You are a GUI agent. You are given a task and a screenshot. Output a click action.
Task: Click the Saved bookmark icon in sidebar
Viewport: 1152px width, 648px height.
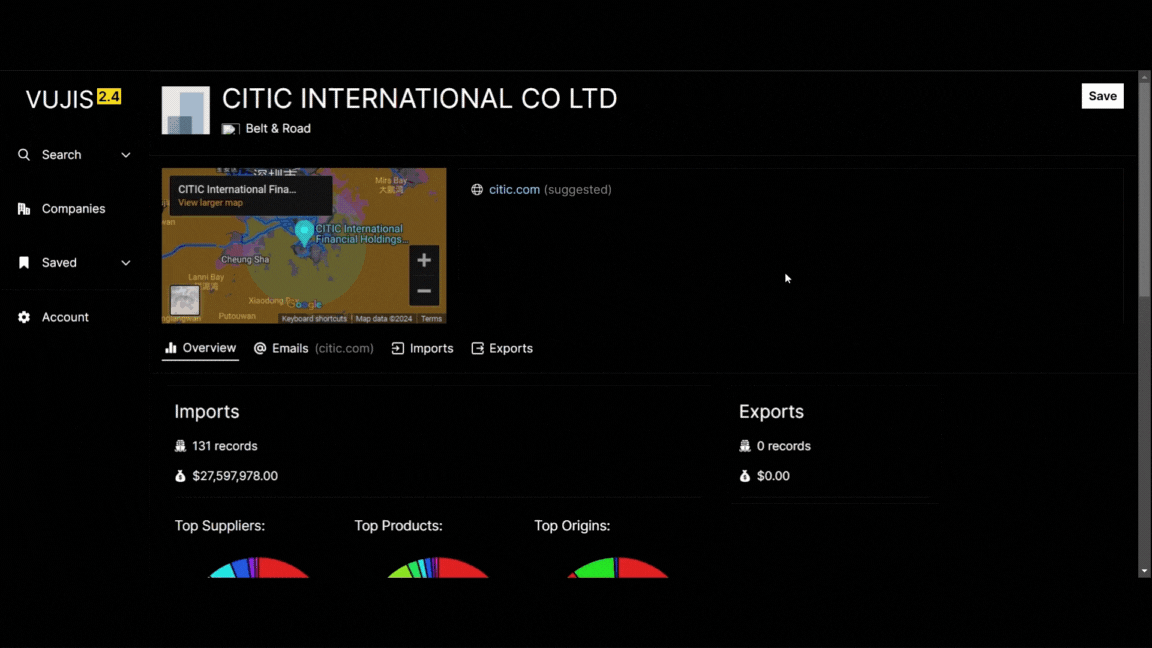coord(24,262)
